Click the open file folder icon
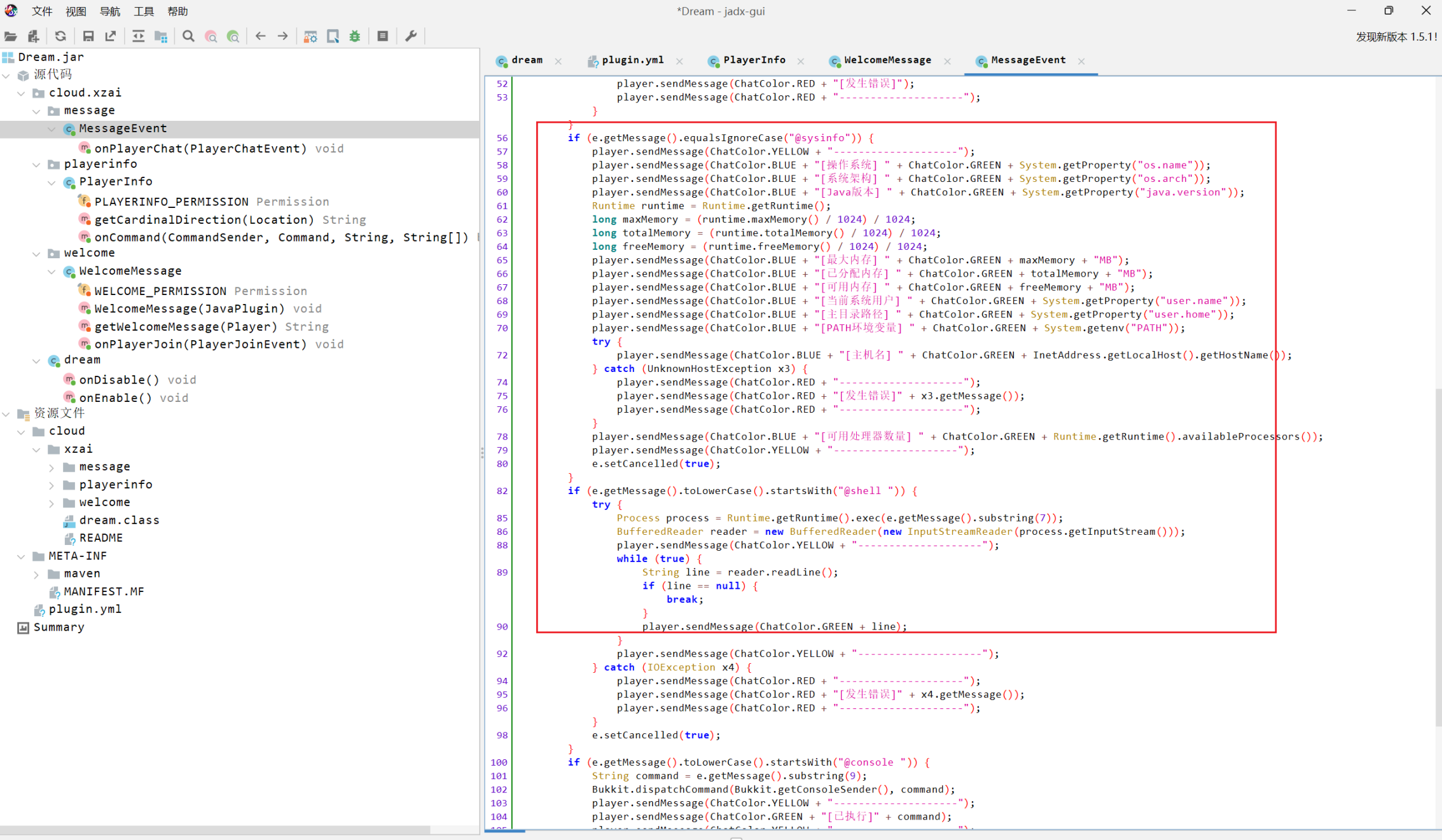 tap(11, 36)
